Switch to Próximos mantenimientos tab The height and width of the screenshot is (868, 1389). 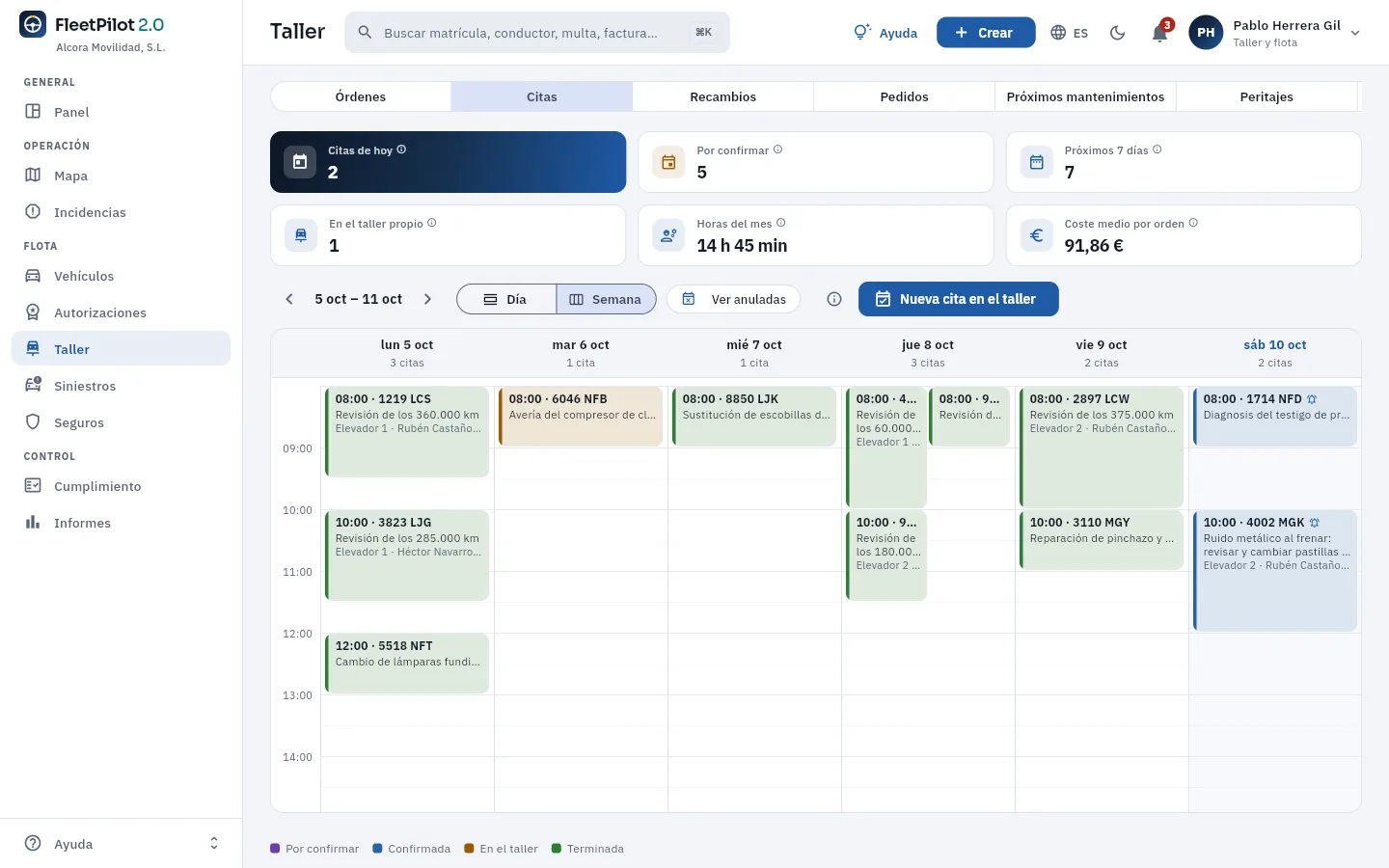point(1086,96)
